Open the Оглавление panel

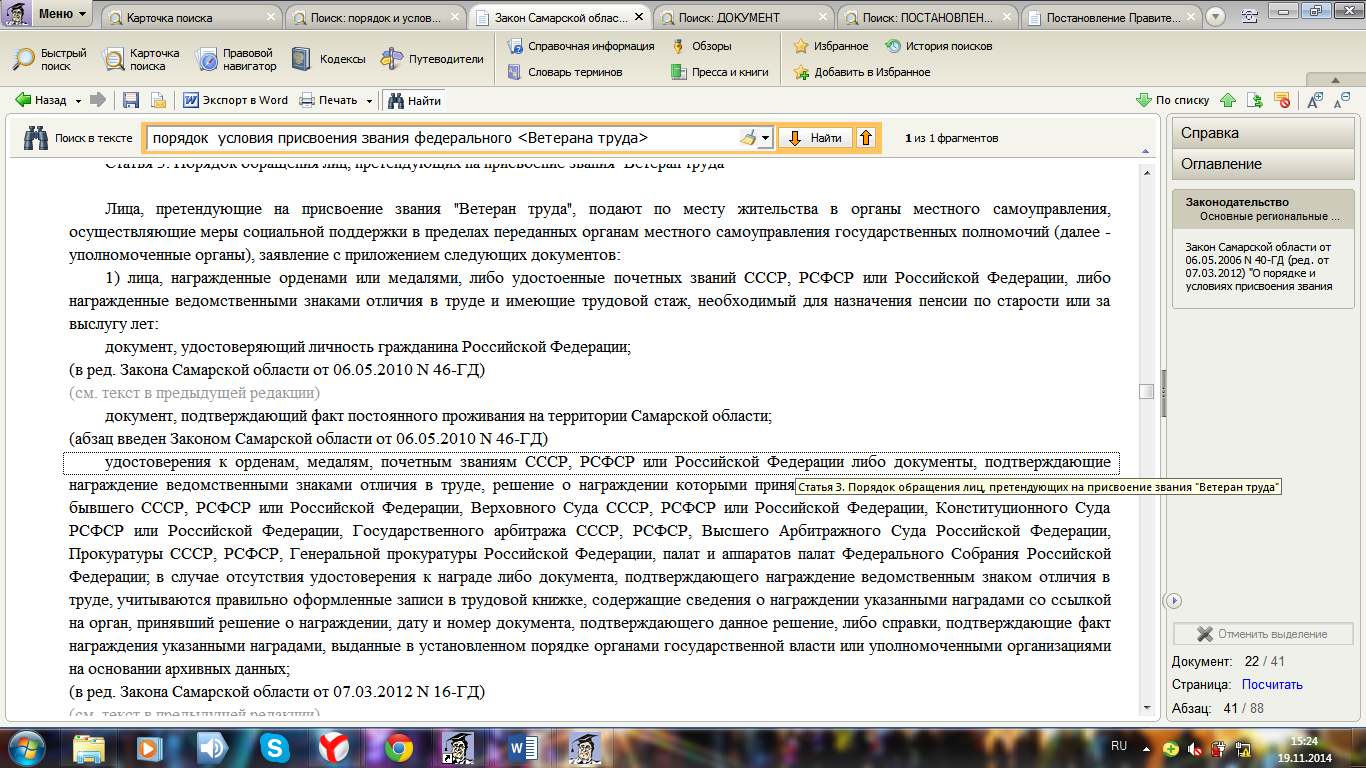[1263, 164]
